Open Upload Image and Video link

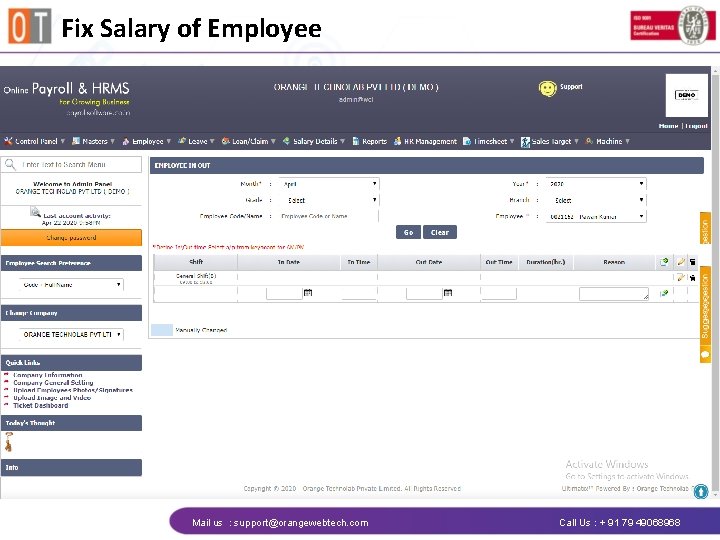52,398
